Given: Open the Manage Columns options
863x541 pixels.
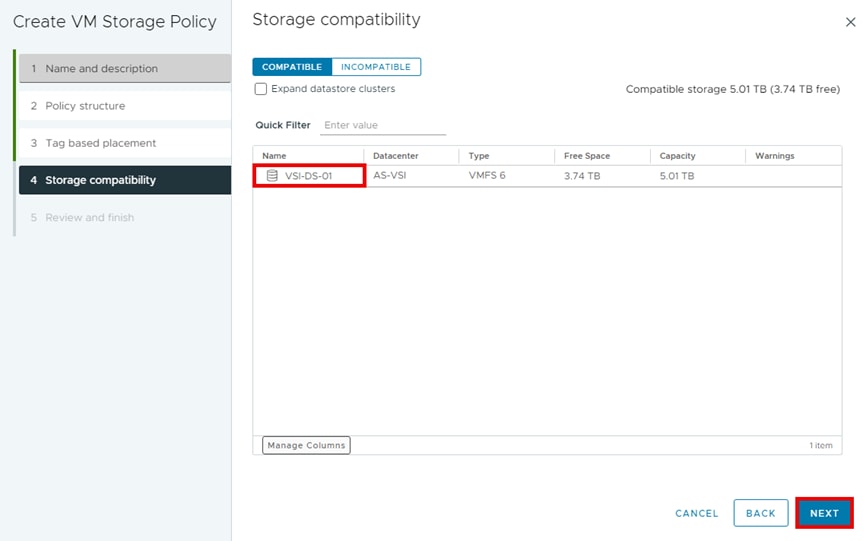Looking at the screenshot, I should click(306, 445).
